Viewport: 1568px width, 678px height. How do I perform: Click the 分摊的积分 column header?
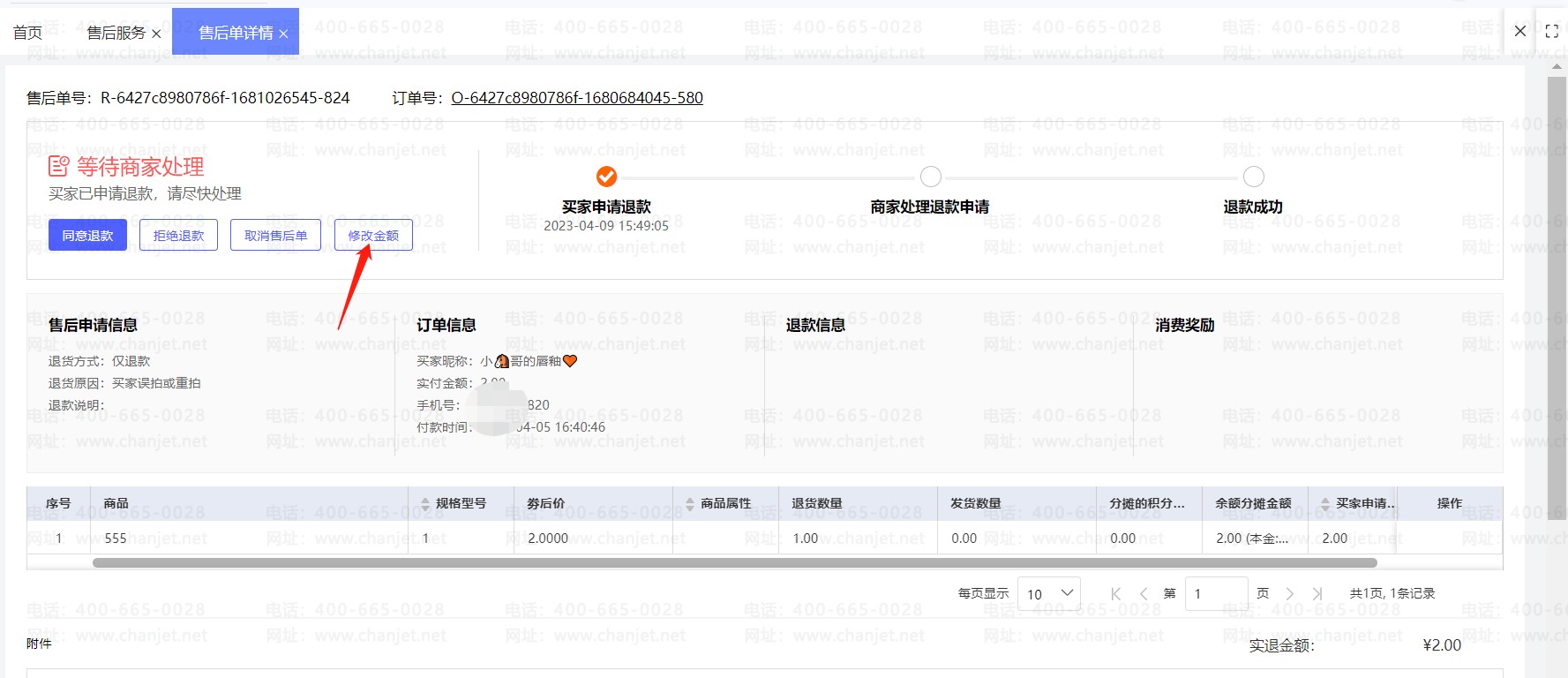1147,503
